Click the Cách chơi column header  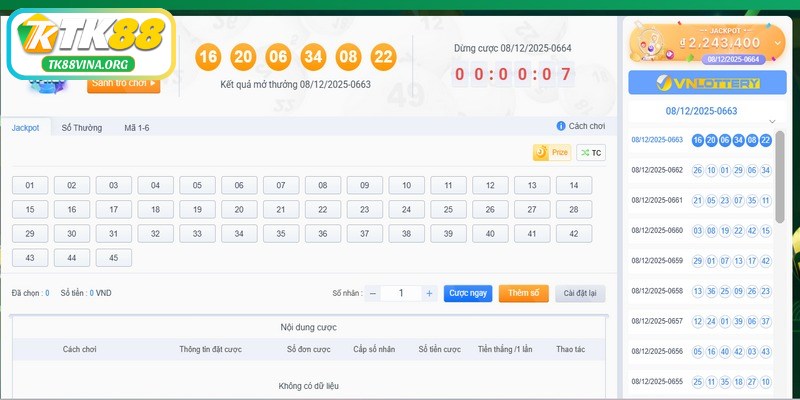coord(80,349)
